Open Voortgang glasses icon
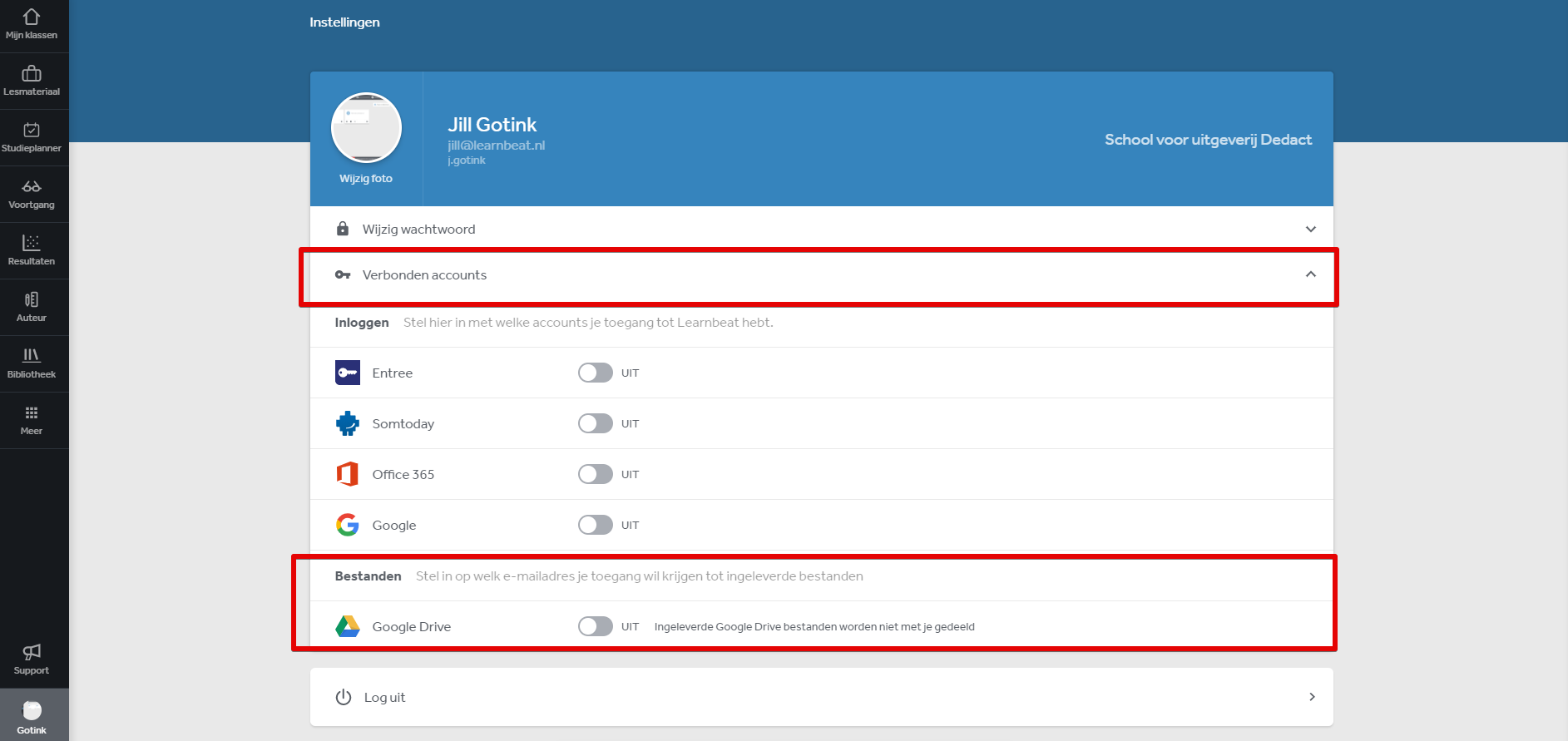 tap(32, 186)
